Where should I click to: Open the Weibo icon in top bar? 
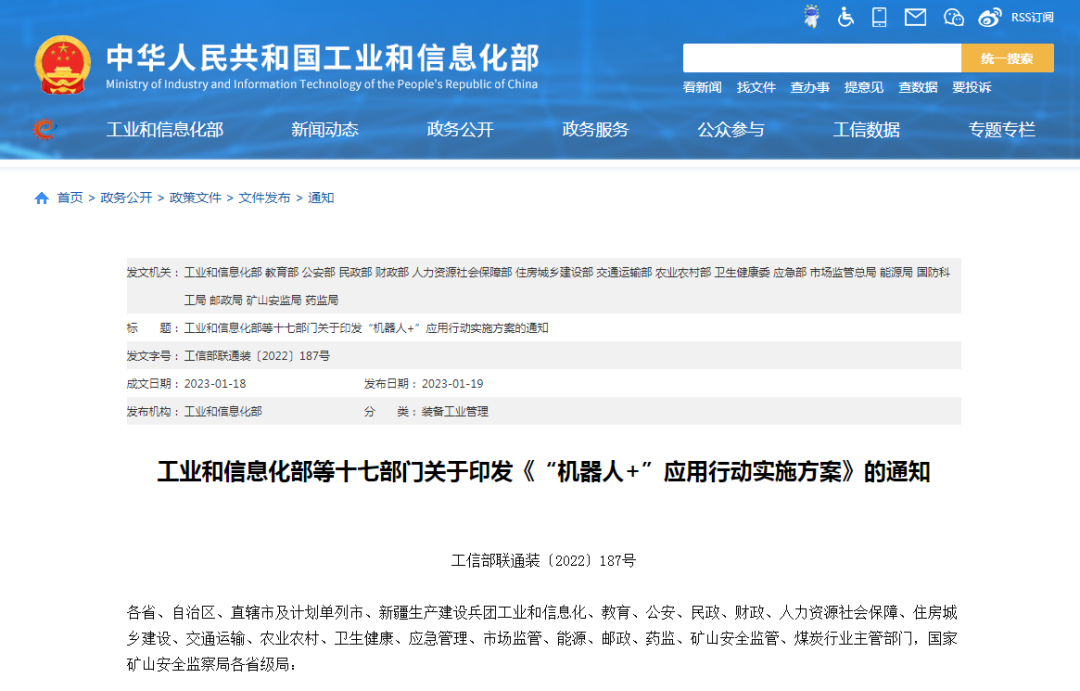coord(989,17)
